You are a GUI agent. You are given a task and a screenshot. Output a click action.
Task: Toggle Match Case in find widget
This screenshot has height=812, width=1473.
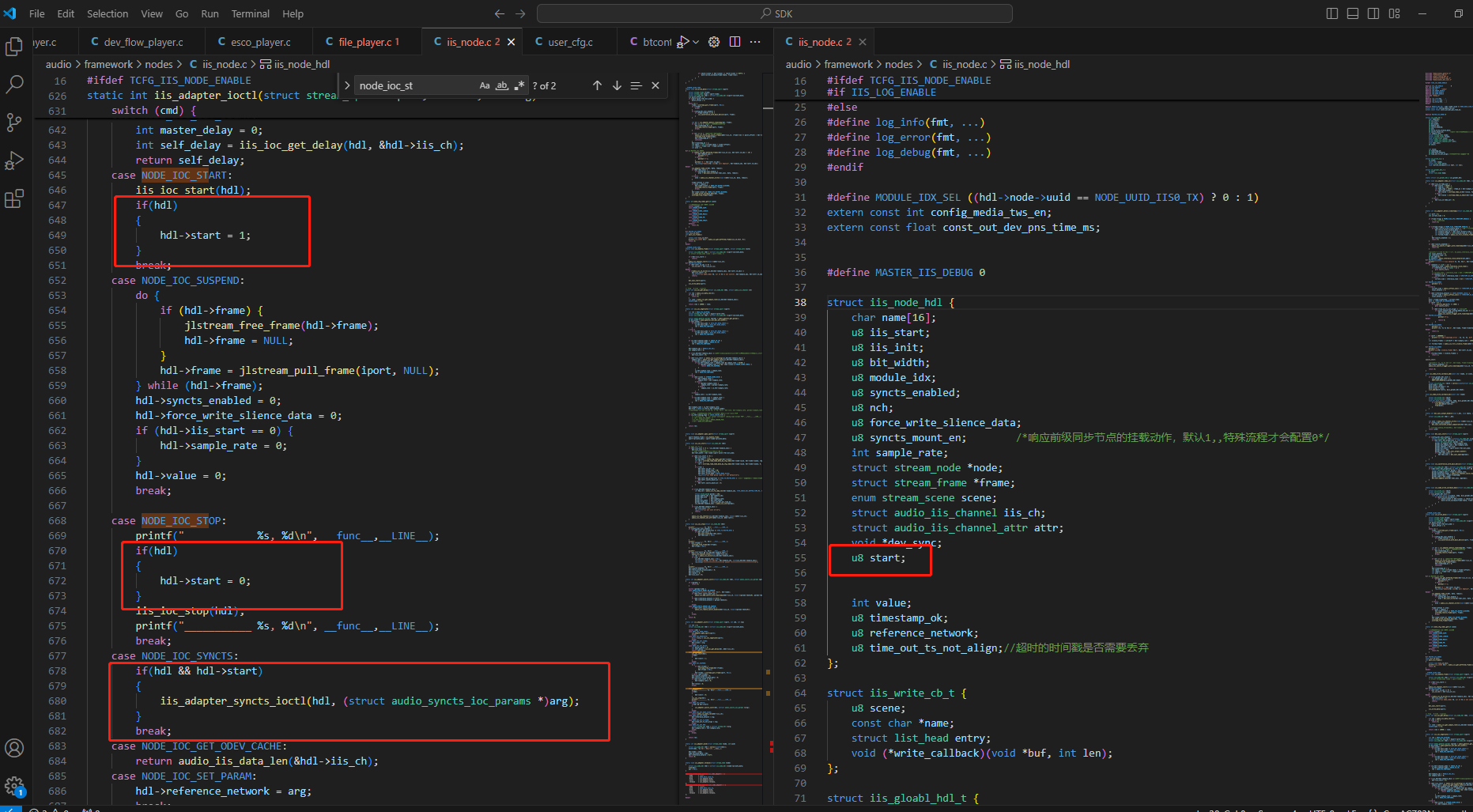[x=485, y=85]
